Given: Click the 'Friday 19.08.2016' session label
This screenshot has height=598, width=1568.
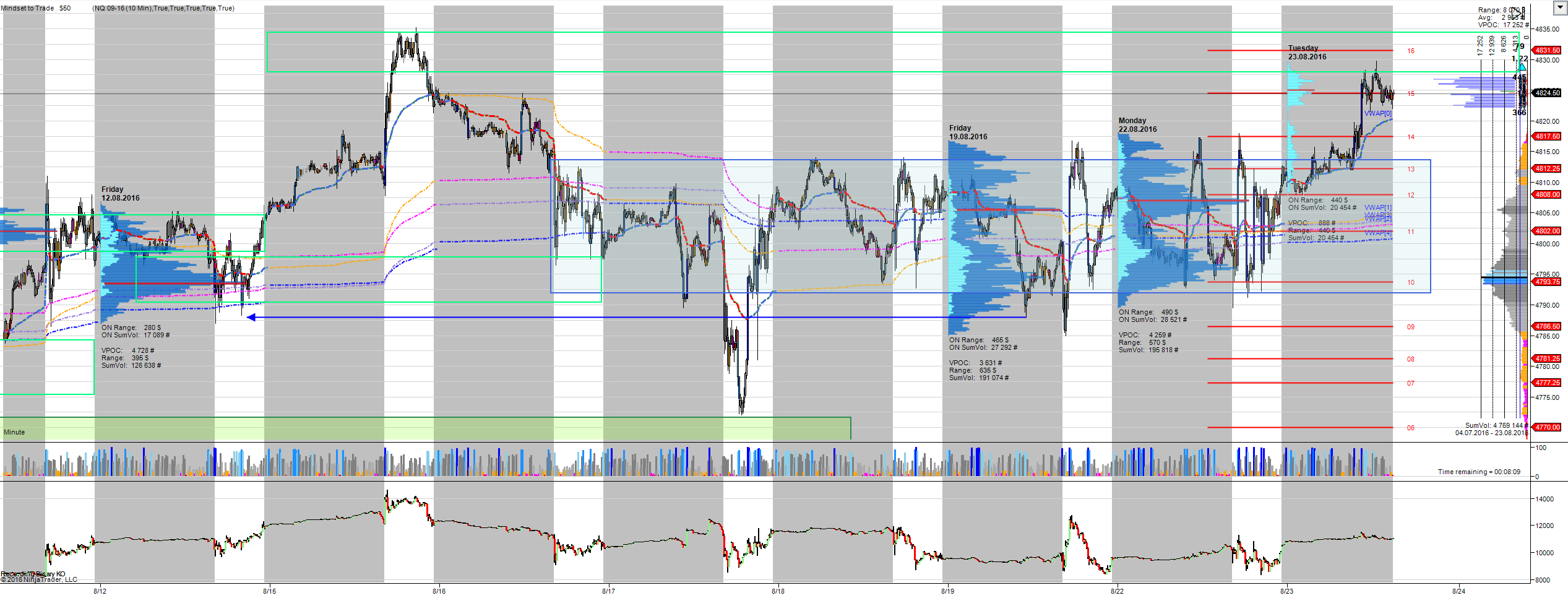Looking at the screenshot, I should (x=968, y=132).
